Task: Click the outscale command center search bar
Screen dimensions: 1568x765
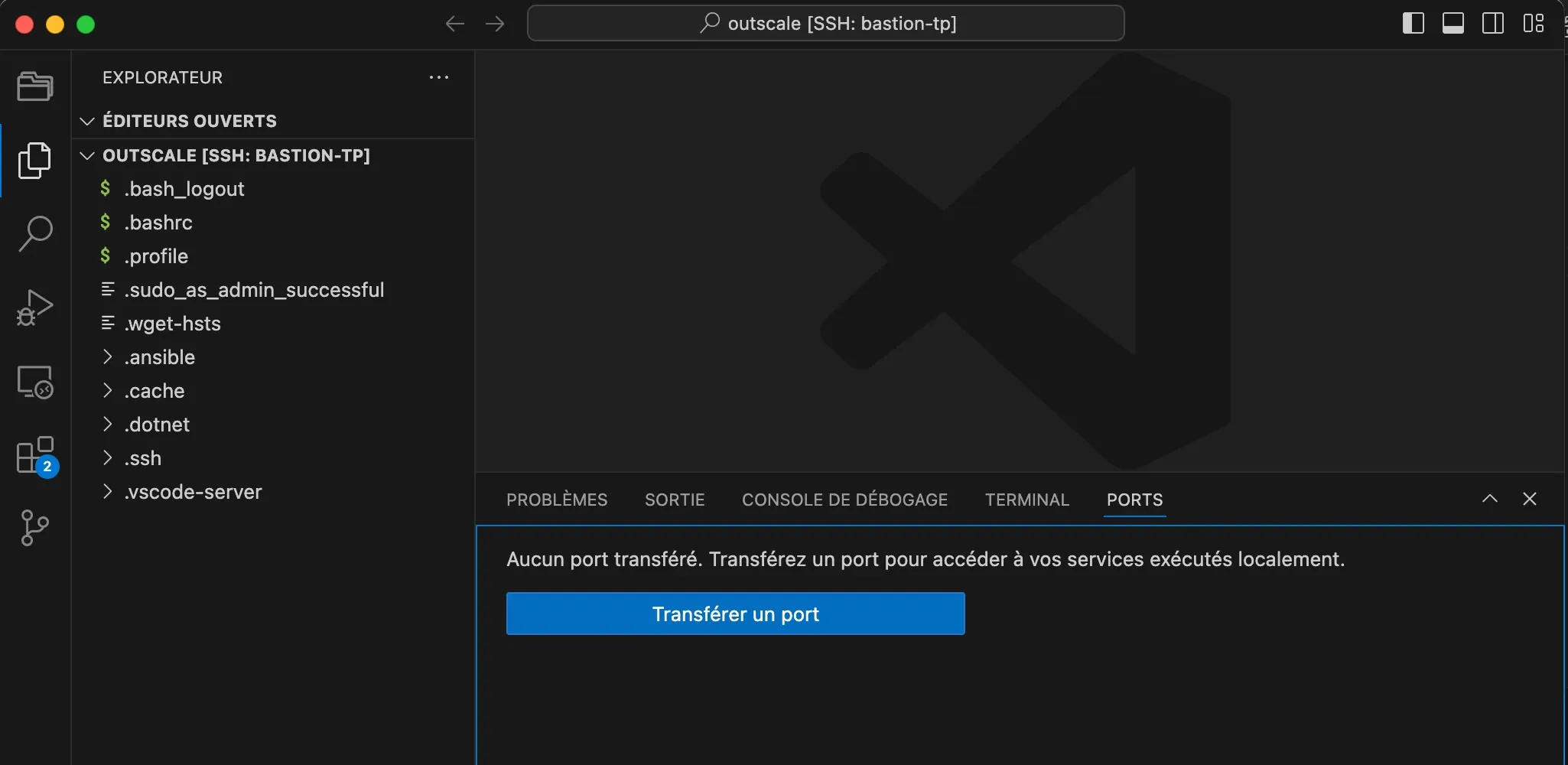Action: (x=825, y=23)
